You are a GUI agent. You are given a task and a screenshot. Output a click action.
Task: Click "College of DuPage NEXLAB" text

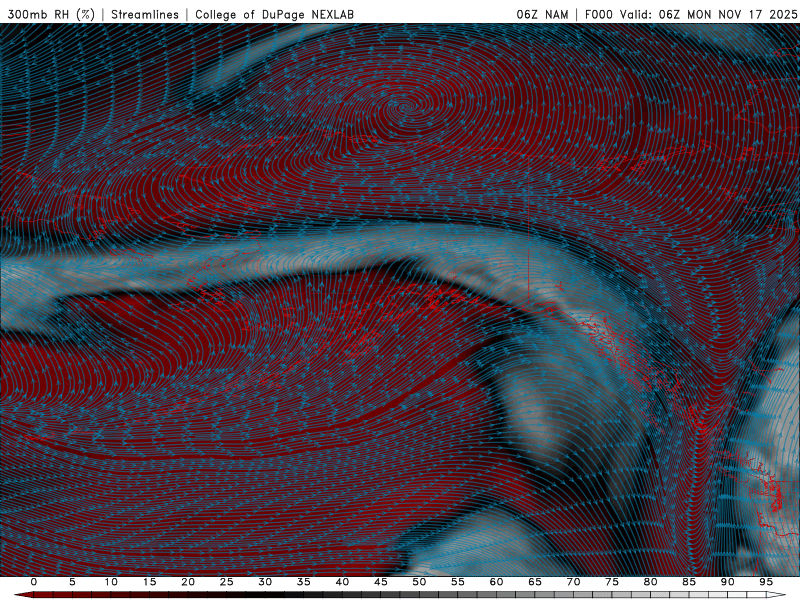pyautogui.click(x=274, y=14)
